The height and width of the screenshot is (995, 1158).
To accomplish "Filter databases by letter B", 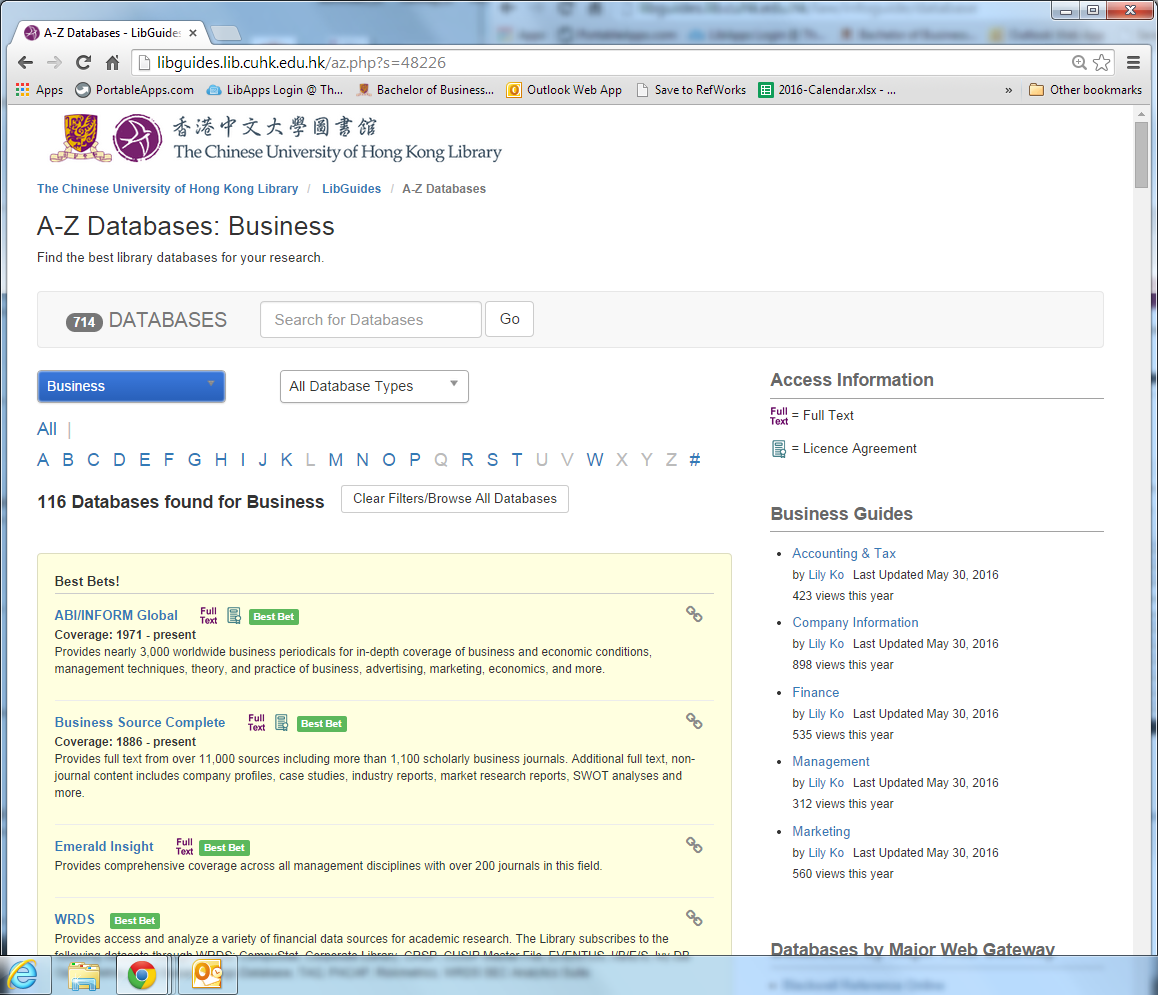I will [68, 460].
